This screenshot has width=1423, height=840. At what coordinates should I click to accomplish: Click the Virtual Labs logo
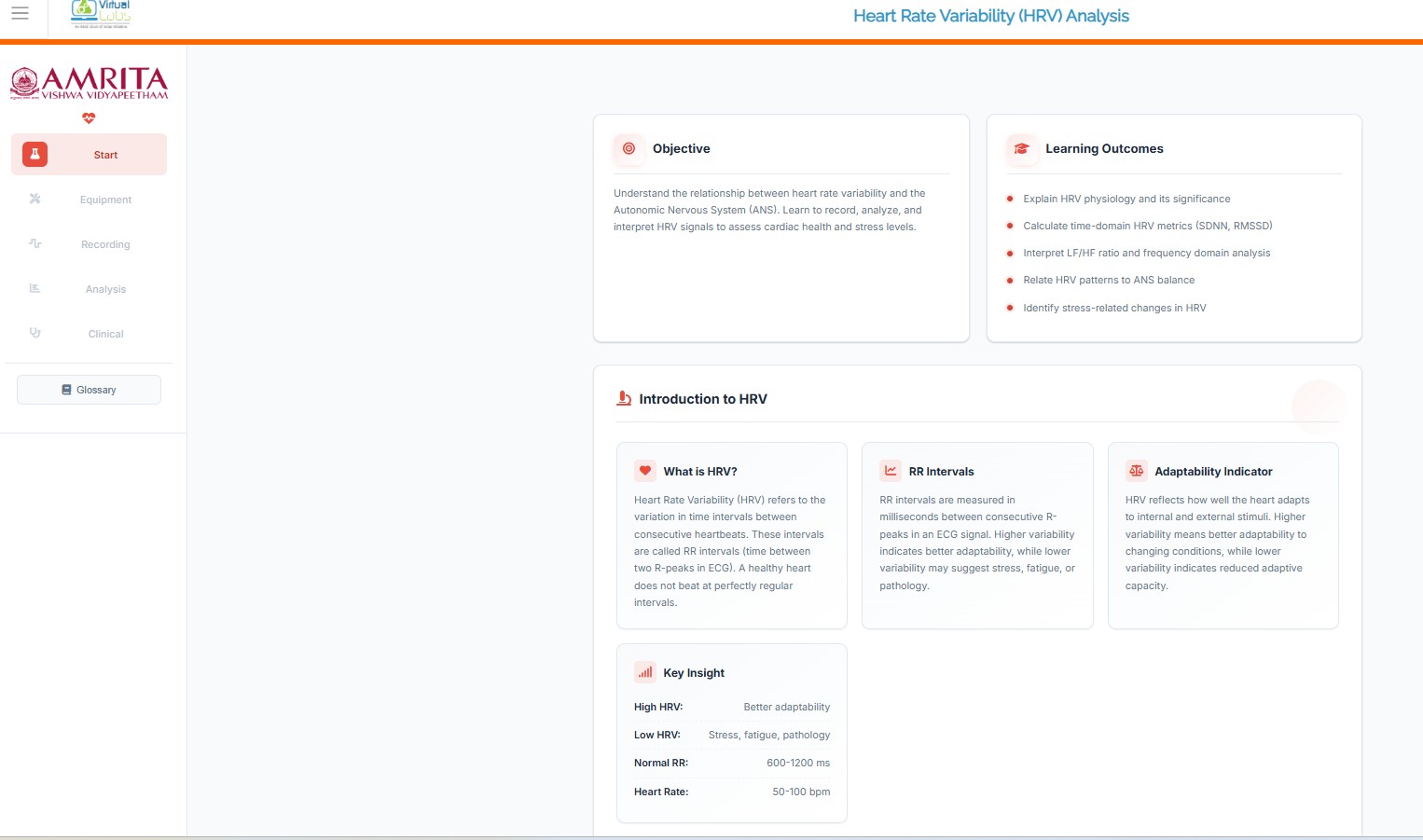pyautogui.click(x=101, y=14)
